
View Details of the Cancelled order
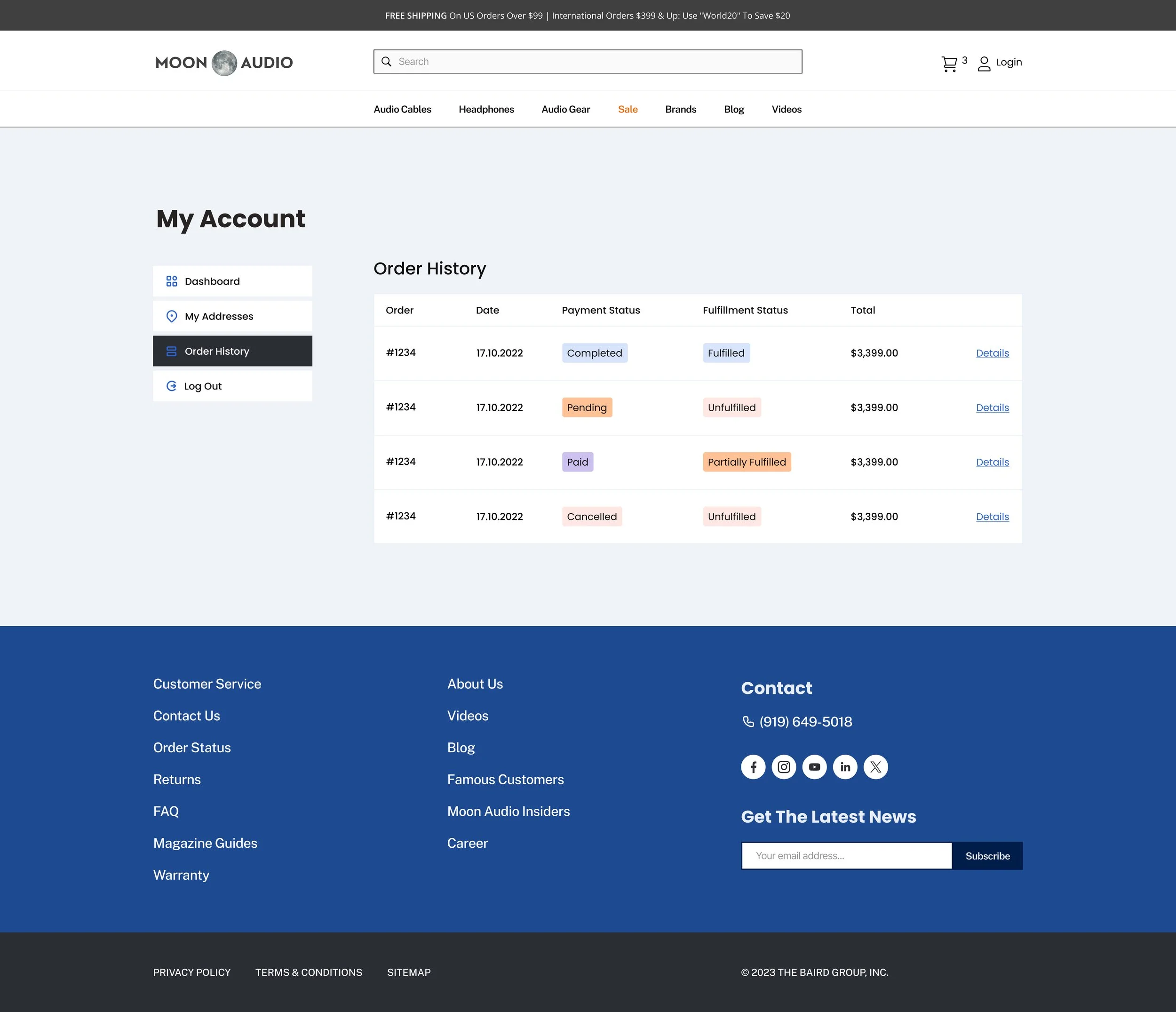(x=992, y=517)
